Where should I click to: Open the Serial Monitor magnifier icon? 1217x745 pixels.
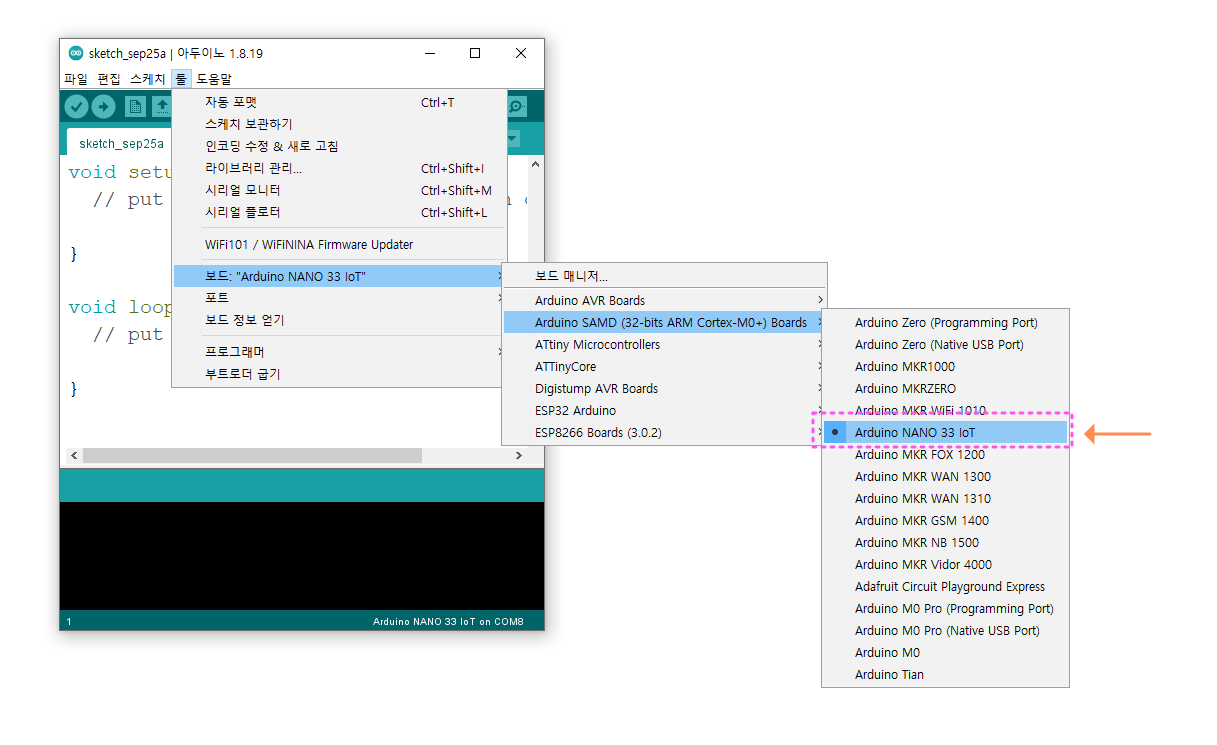tap(517, 106)
